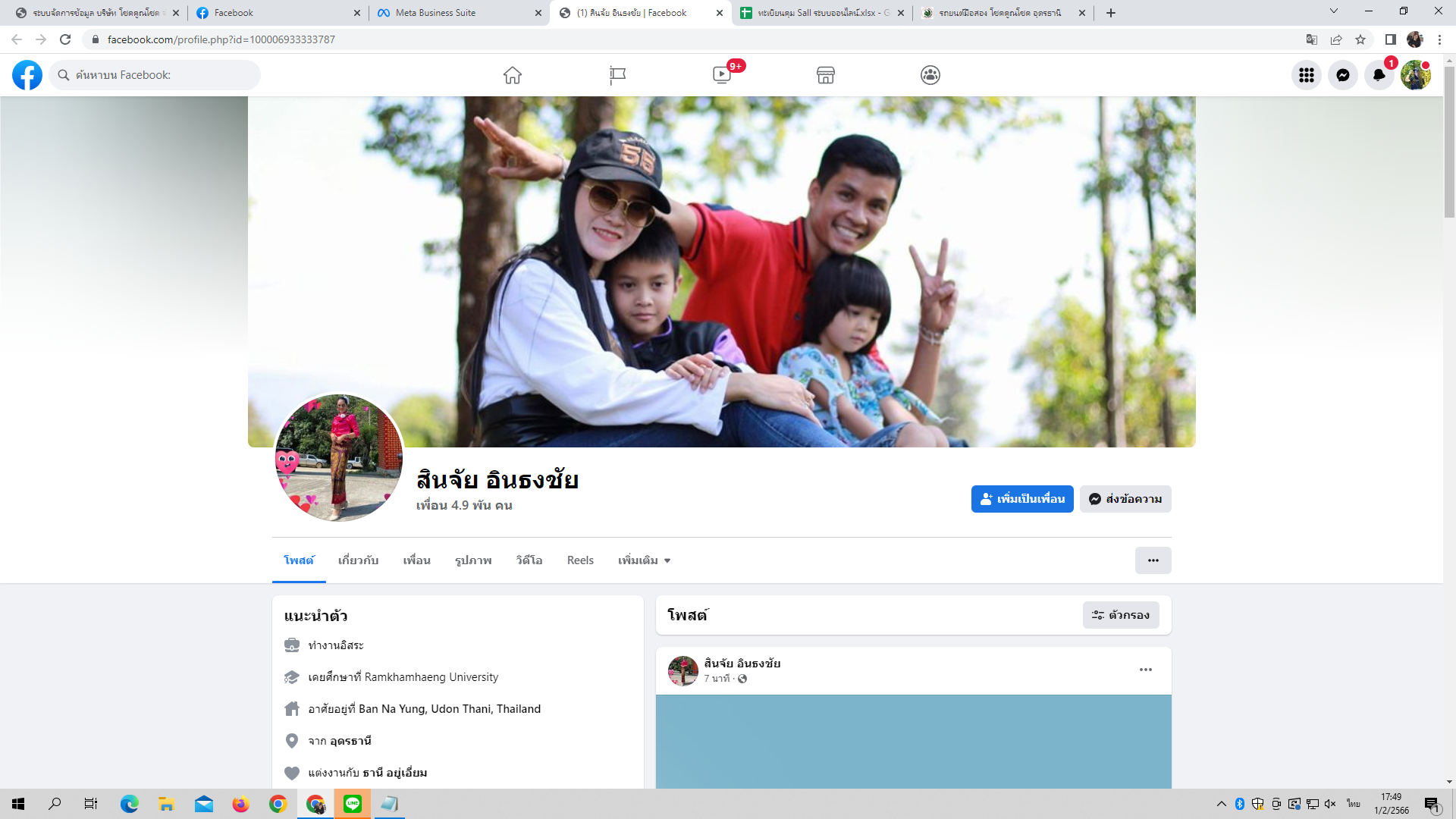Click the ส่งข้อความ button

pos(1125,499)
